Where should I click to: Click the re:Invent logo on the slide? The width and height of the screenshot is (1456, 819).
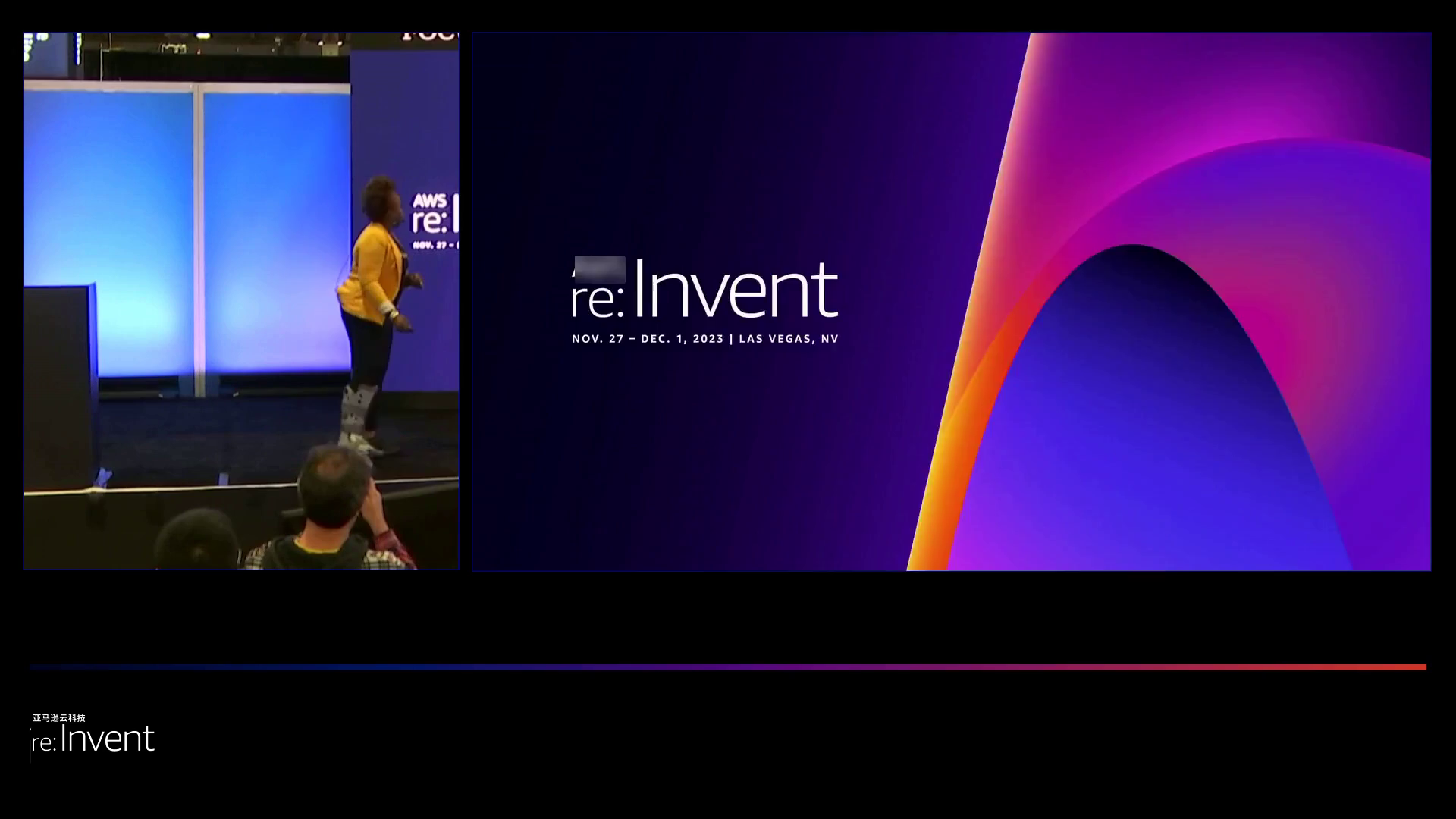(704, 290)
